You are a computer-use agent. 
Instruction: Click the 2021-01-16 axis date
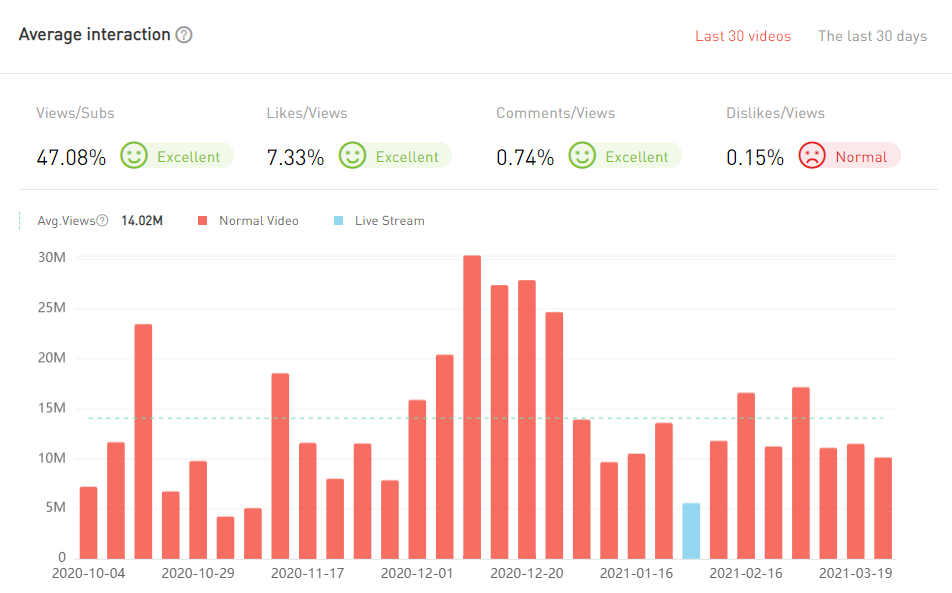[x=636, y=574]
